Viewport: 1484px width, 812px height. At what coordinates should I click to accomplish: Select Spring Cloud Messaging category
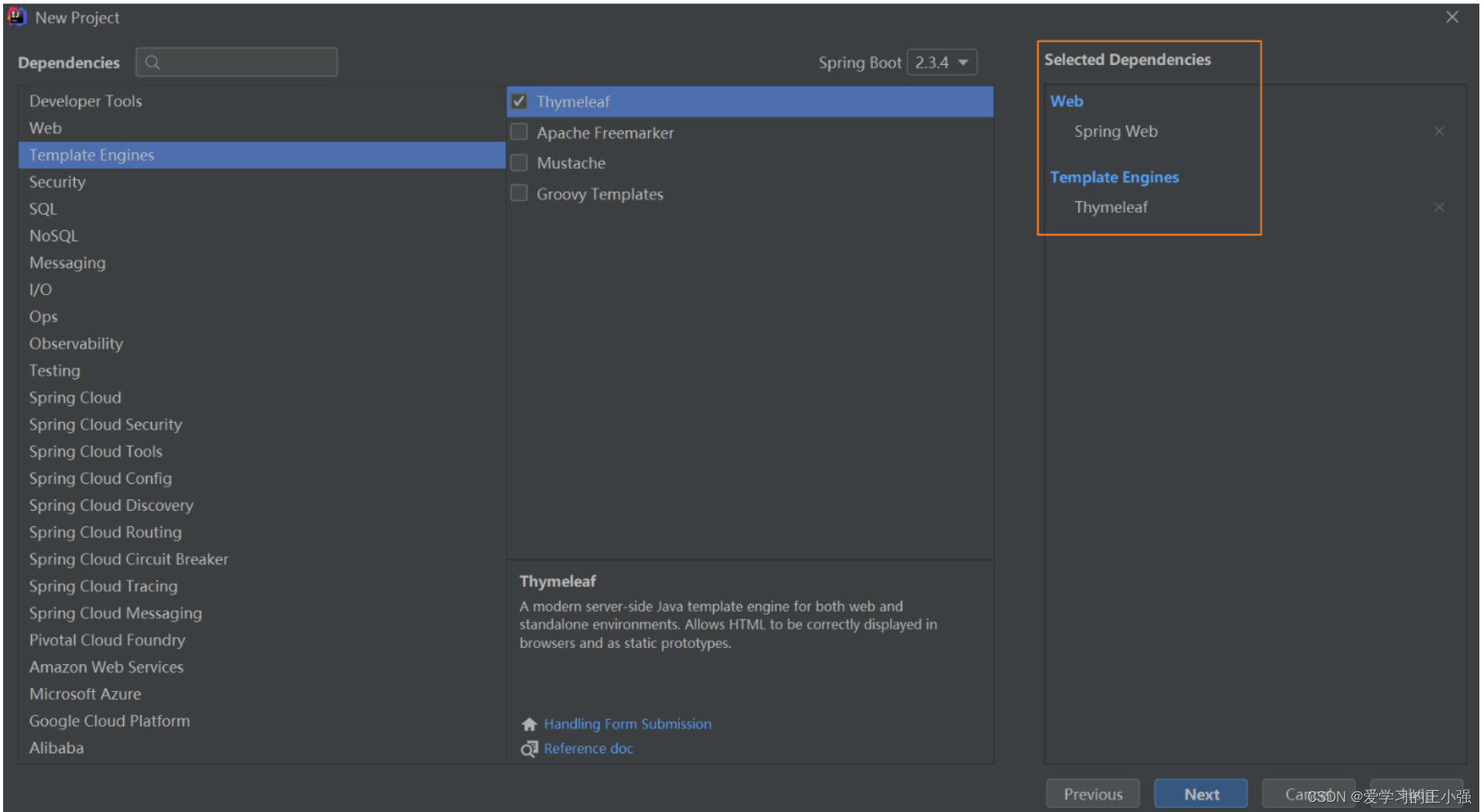point(262,613)
